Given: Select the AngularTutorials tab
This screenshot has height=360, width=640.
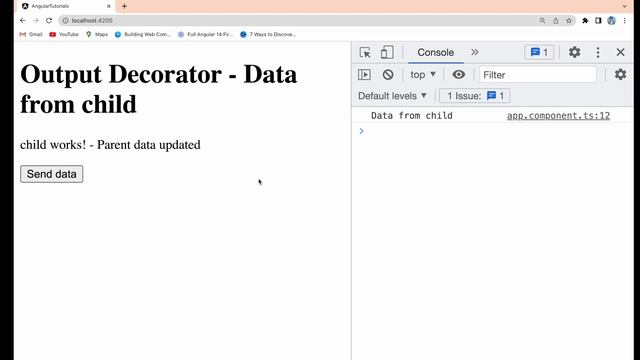Looking at the screenshot, I should coord(65,6).
